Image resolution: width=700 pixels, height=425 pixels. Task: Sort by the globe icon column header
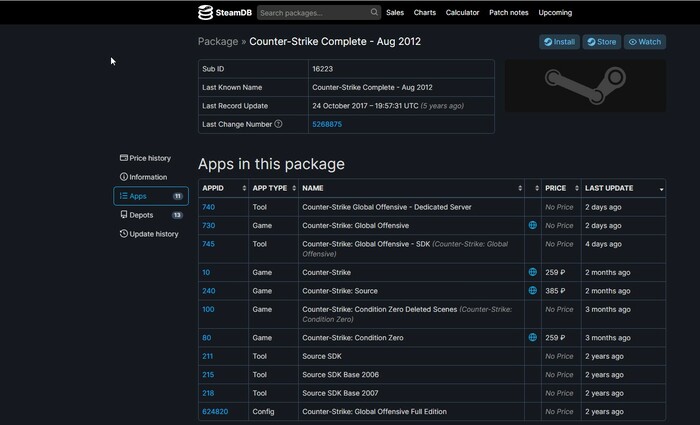(533, 188)
